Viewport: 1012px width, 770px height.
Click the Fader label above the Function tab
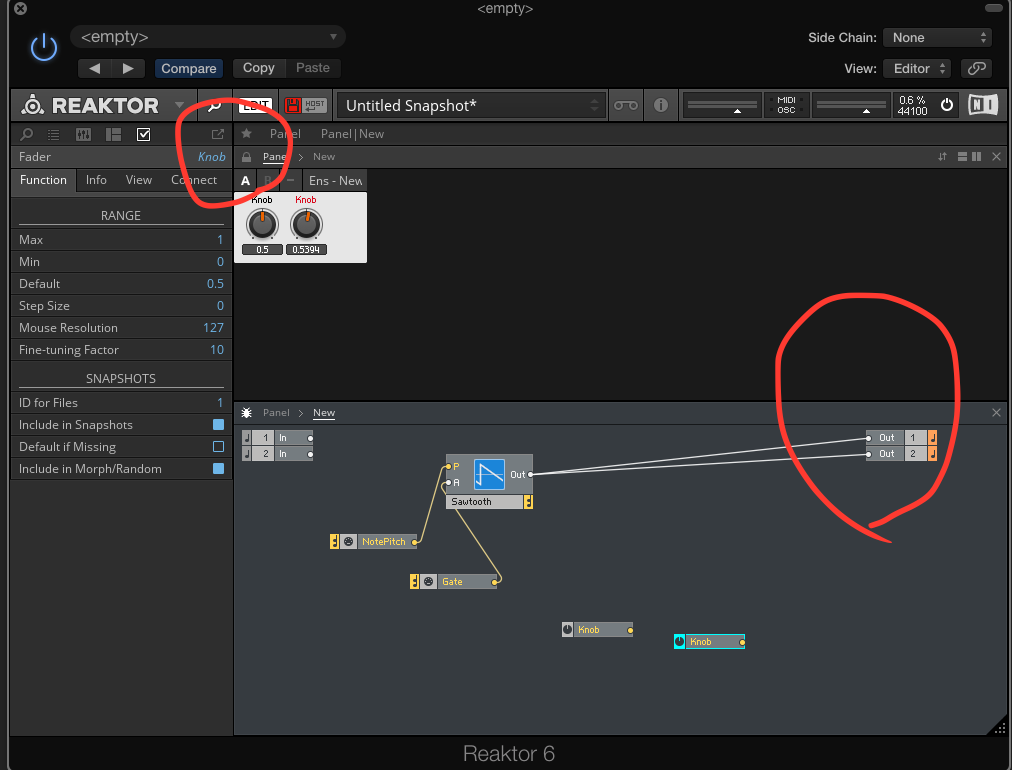pos(35,157)
